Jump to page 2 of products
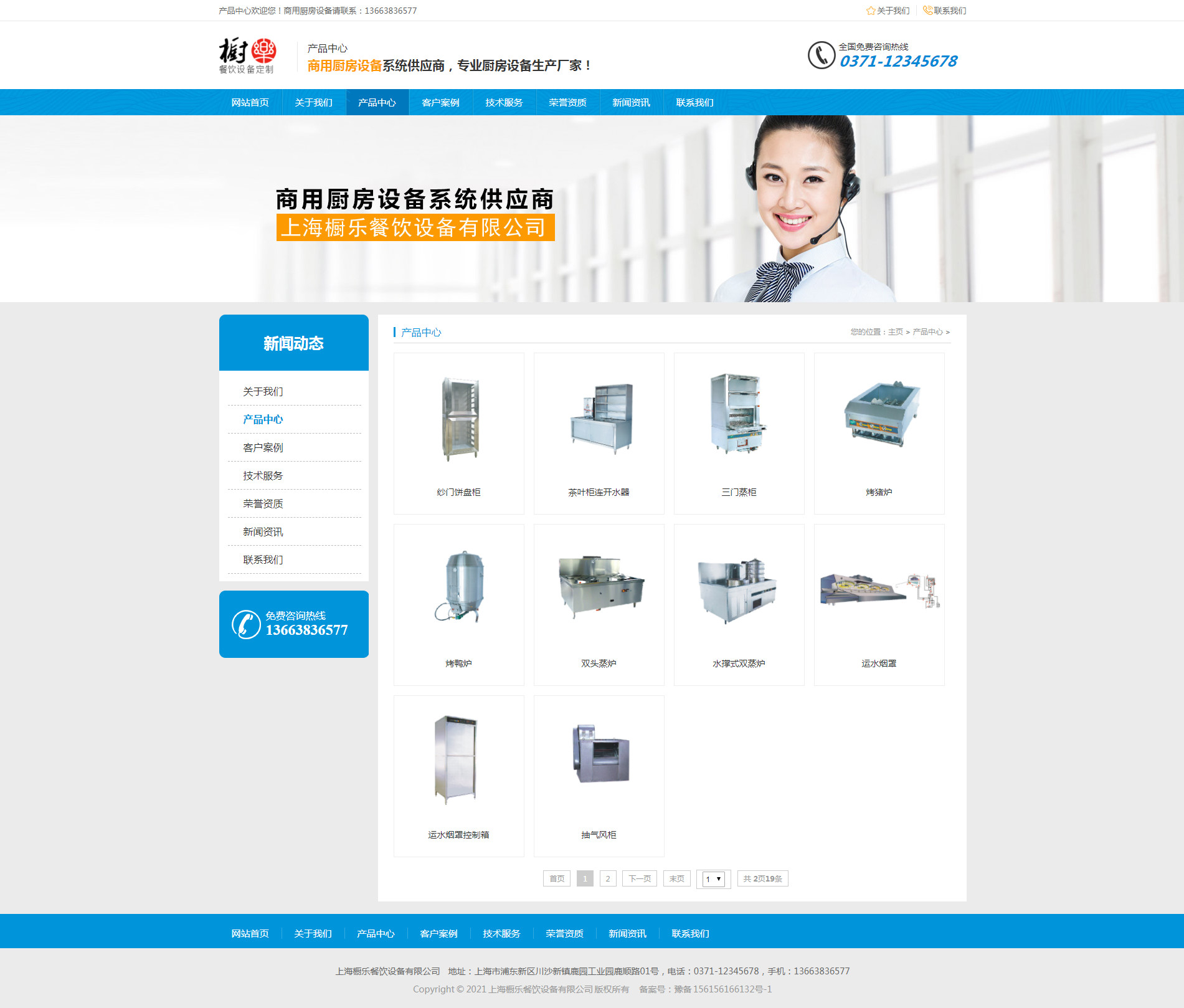This screenshot has height=1008, width=1184. [608, 879]
